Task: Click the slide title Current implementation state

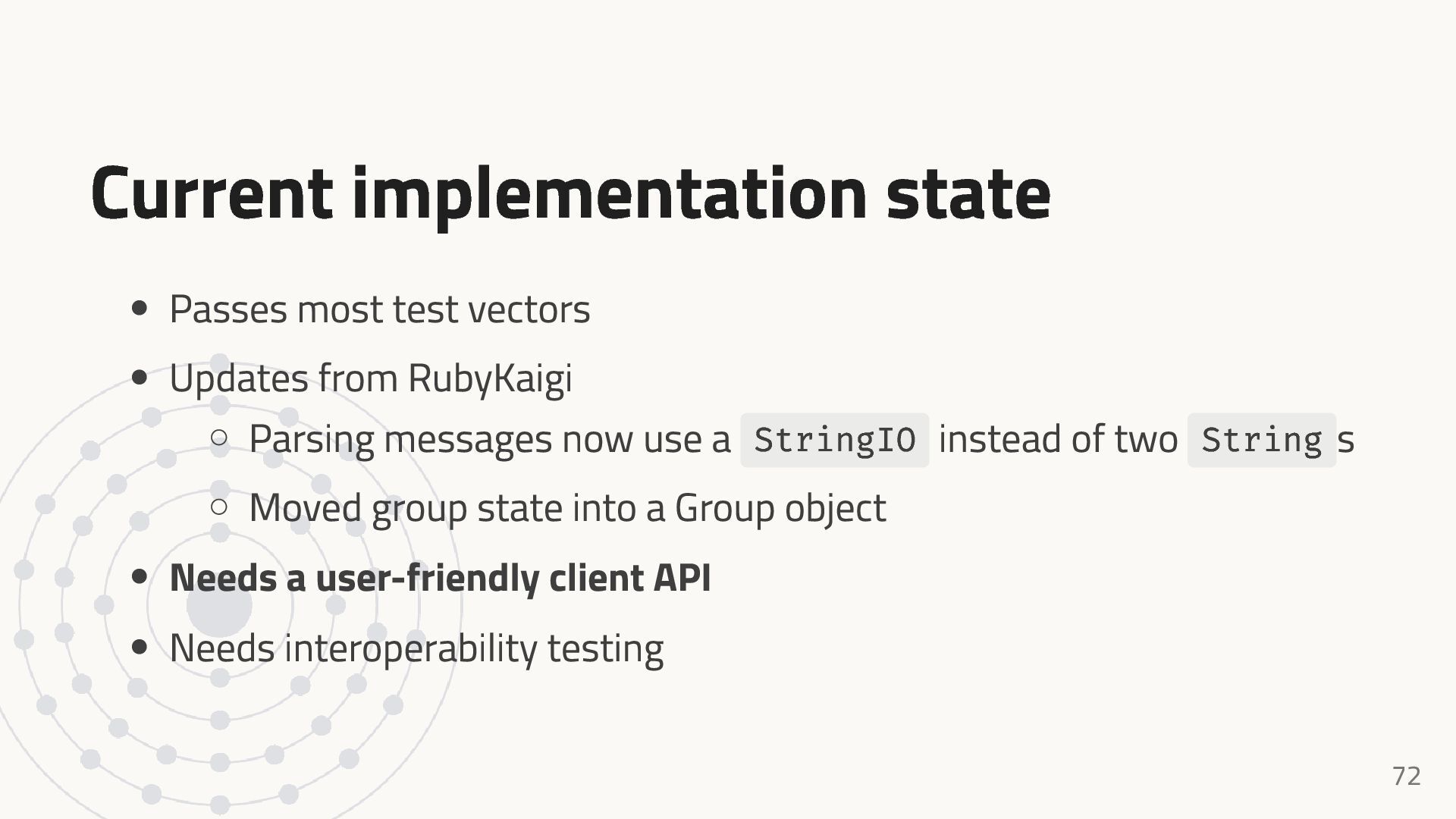Action: point(571,193)
